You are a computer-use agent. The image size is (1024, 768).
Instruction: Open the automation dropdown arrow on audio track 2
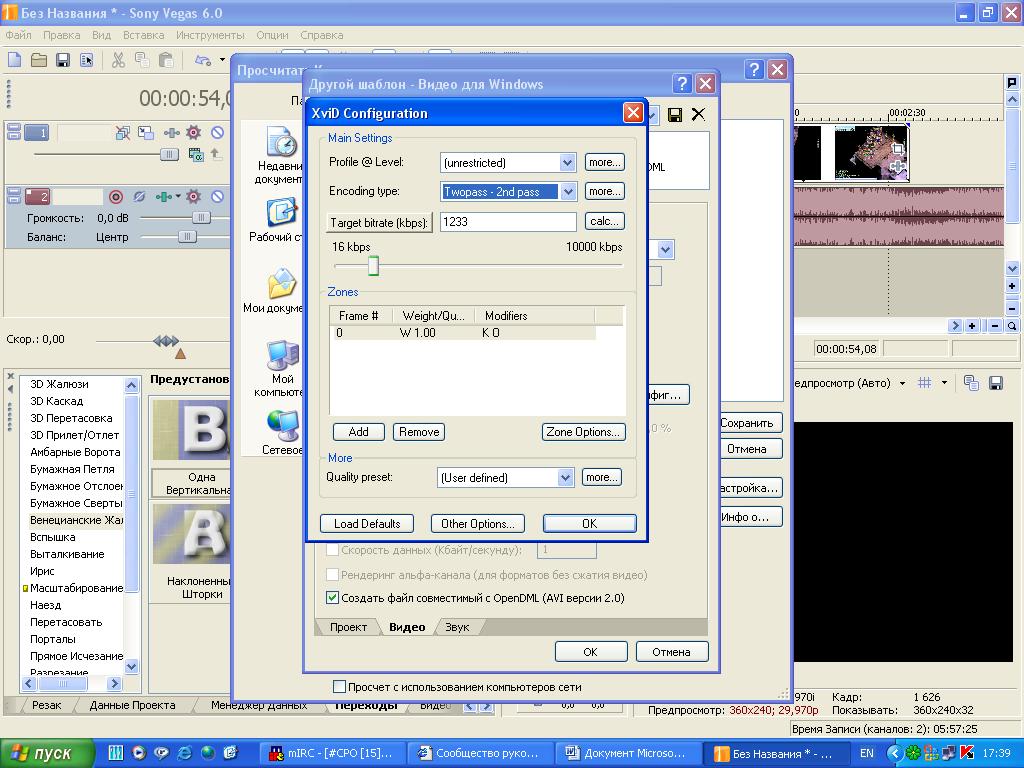pyautogui.click(x=178, y=196)
